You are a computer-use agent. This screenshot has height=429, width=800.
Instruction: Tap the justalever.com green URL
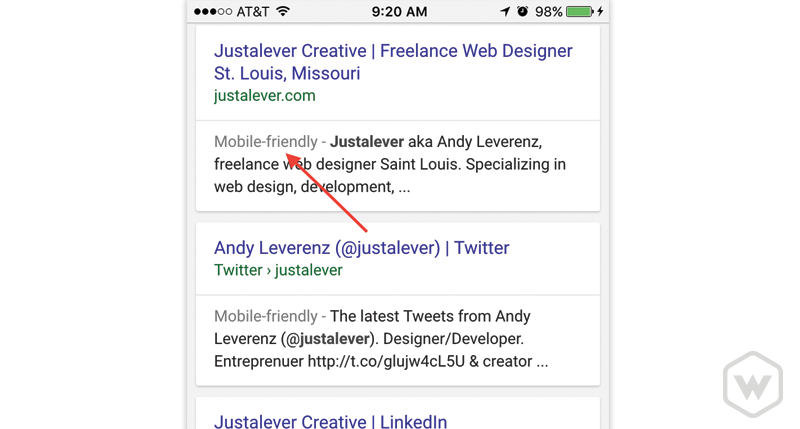(264, 96)
